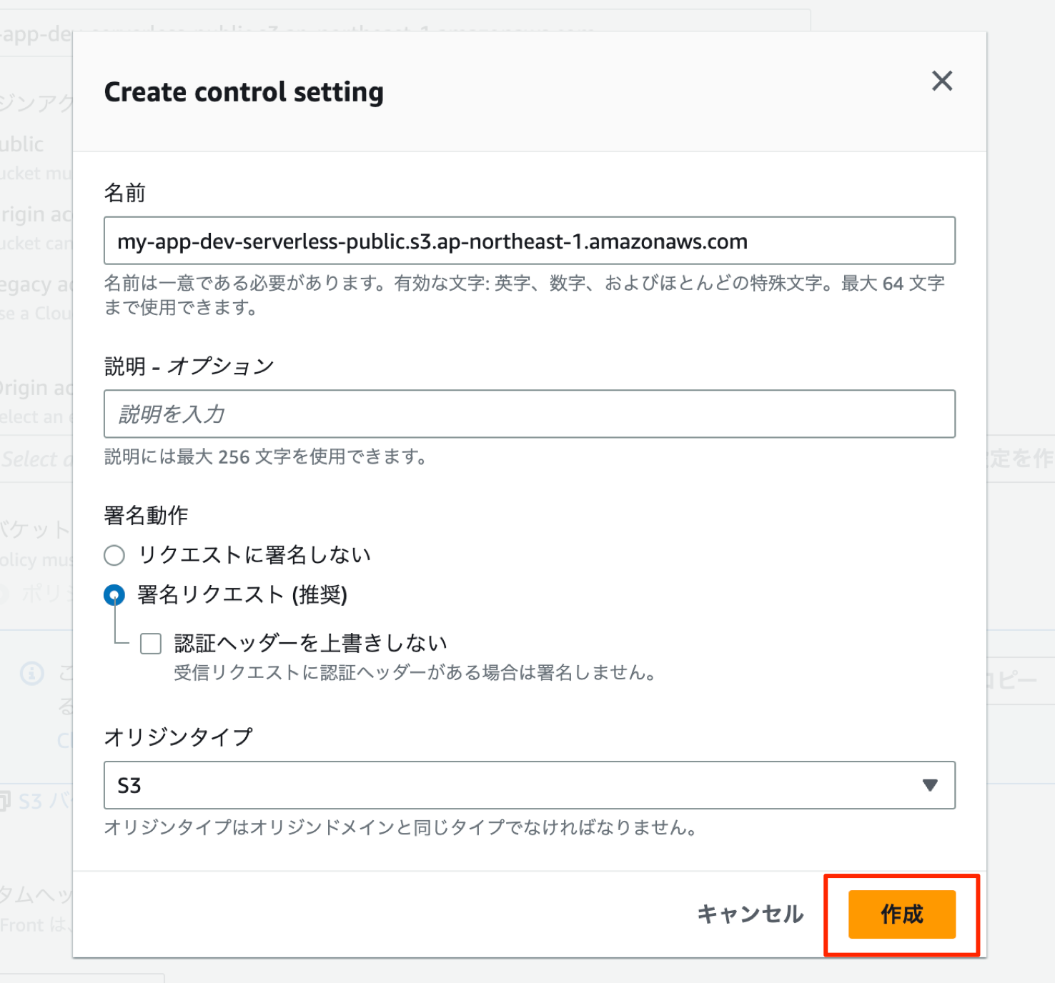Click the S3 bucket link icon at left edge
Image resolution: width=1055 pixels, height=983 pixels.
pyautogui.click(x=5, y=801)
